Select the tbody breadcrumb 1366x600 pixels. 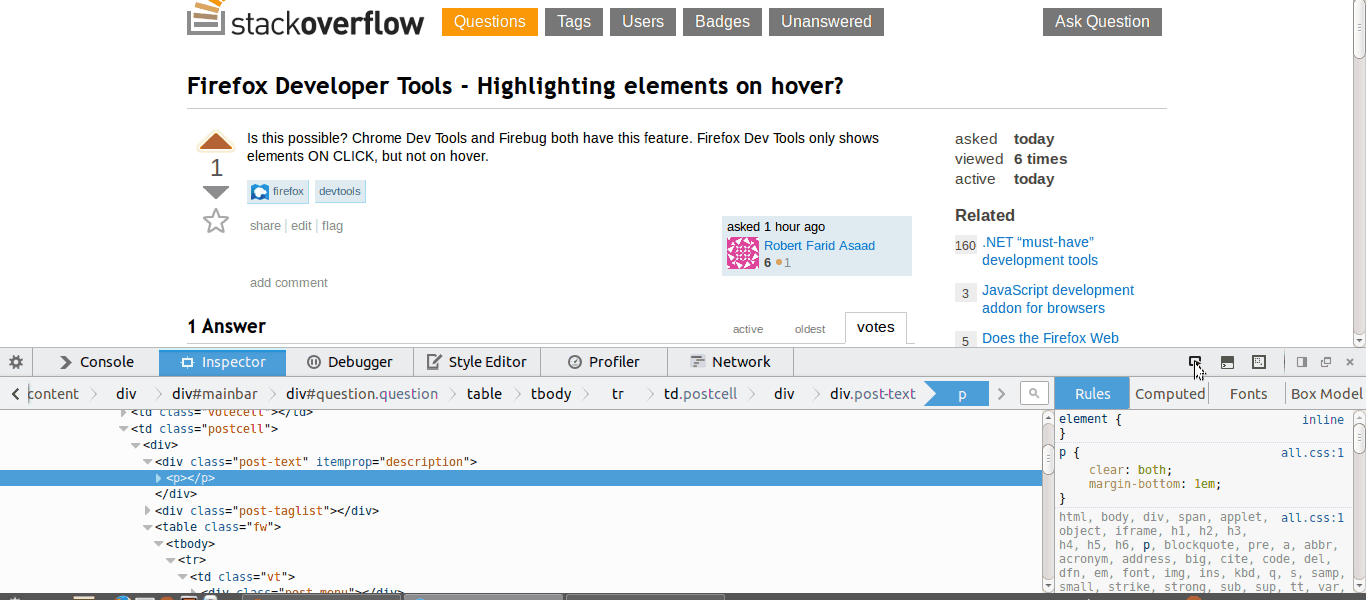tap(551, 393)
